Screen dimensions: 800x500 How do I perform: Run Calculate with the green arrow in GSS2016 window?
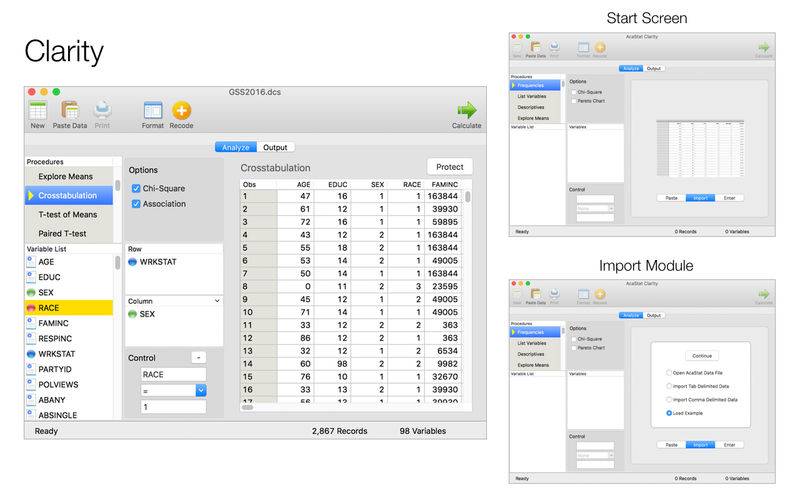[x=466, y=110]
